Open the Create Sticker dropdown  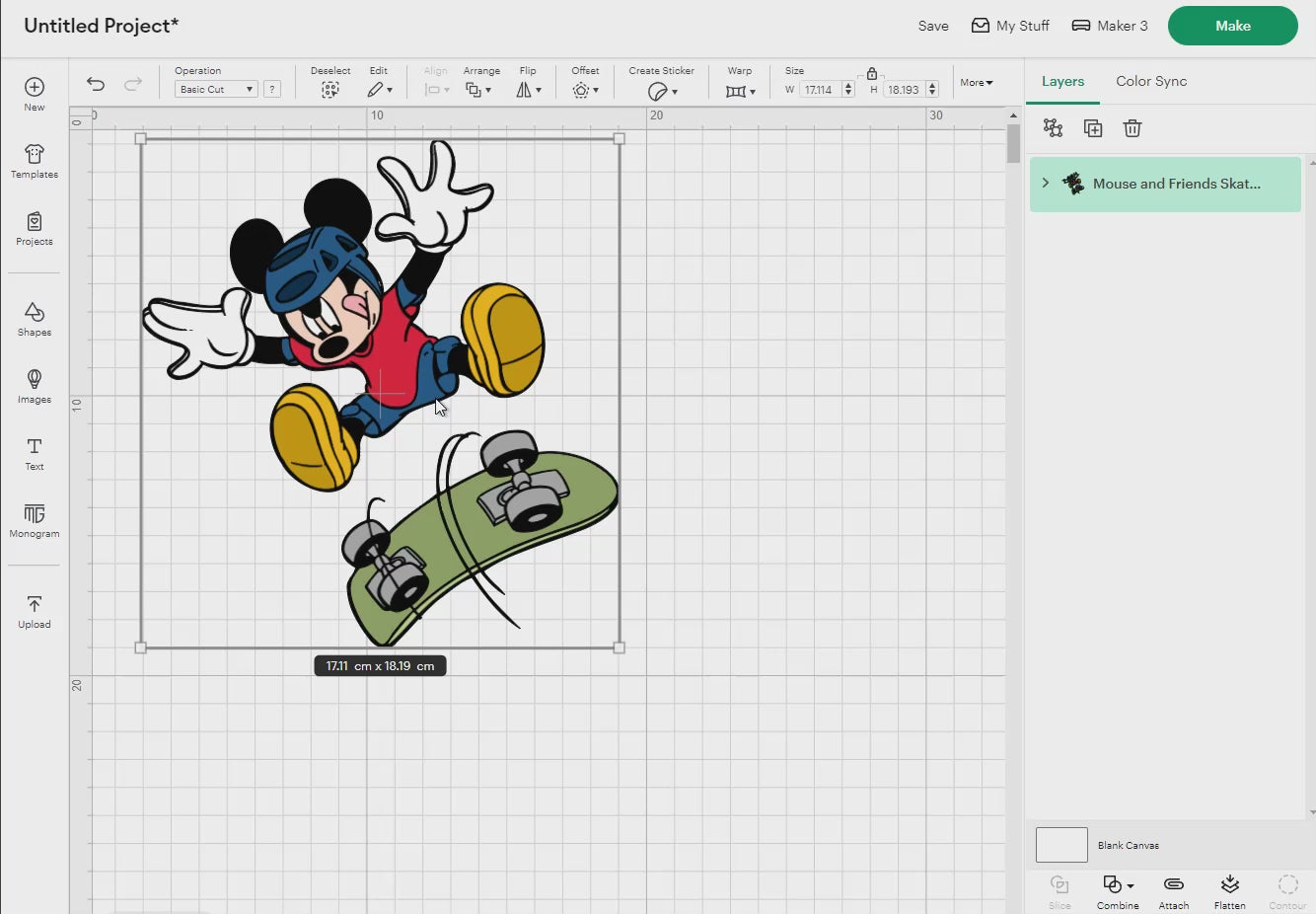tap(662, 91)
